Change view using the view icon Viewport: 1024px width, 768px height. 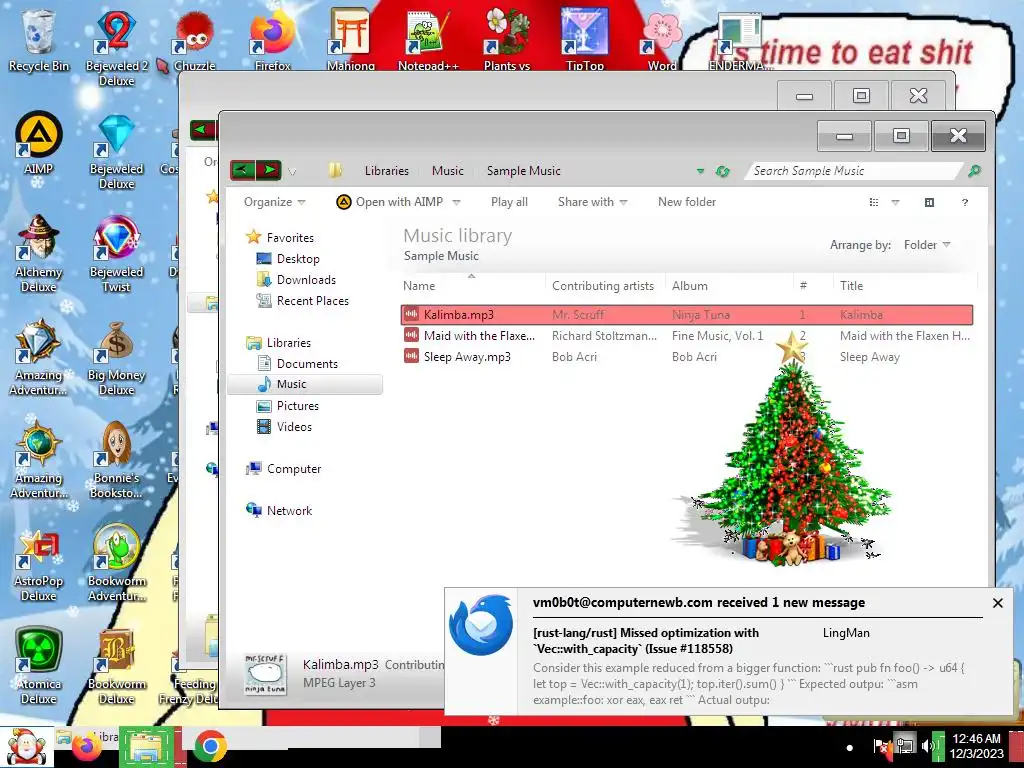click(x=874, y=202)
